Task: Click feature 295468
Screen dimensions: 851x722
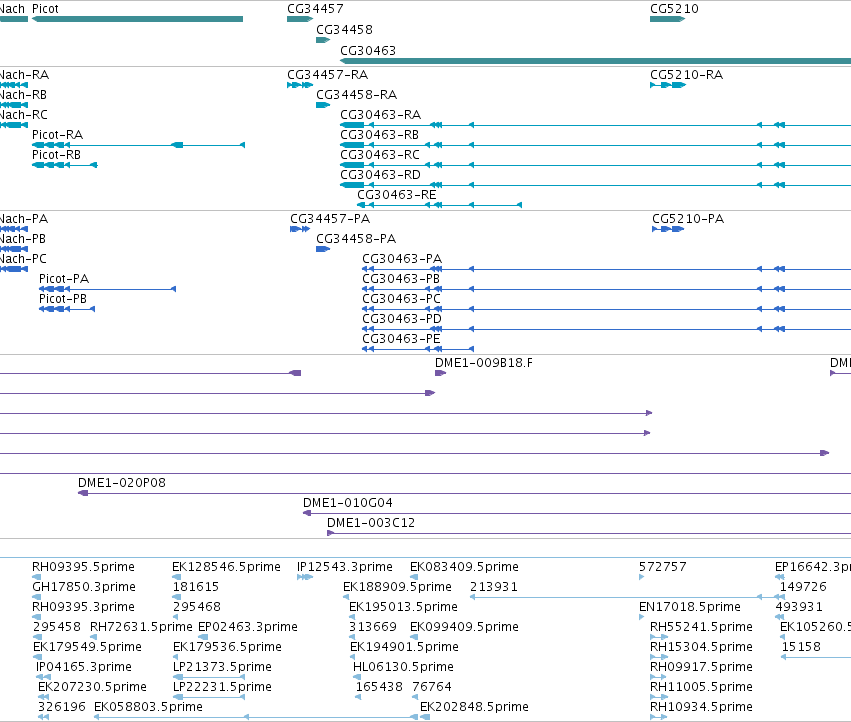Action: pos(197,607)
